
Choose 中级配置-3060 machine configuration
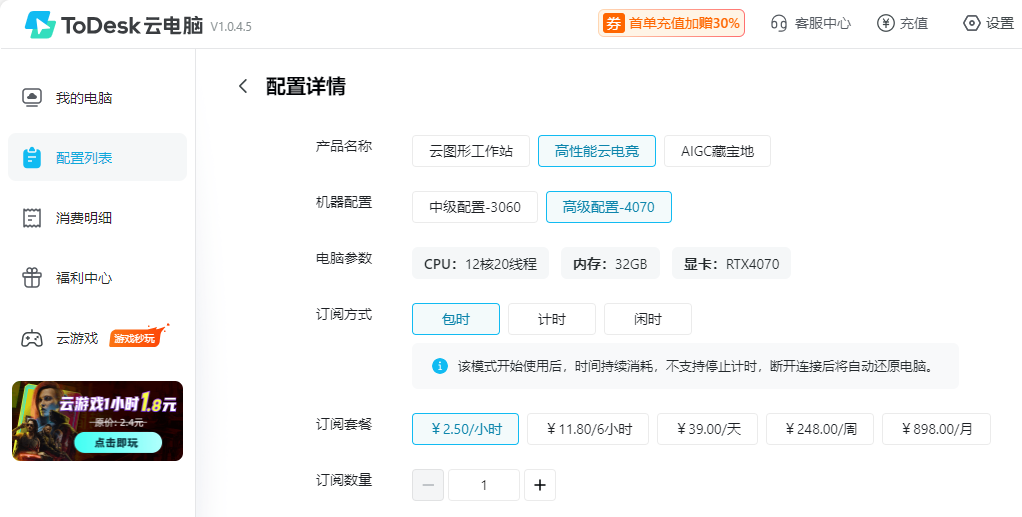pyautogui.click(x=474, y=207)
